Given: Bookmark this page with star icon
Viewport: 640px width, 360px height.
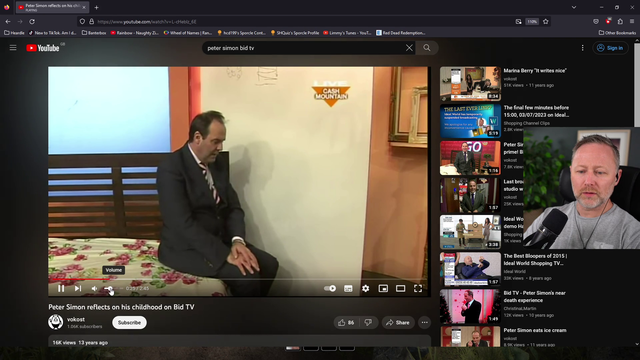Looking at the screenshot, I should coord(546,22).
